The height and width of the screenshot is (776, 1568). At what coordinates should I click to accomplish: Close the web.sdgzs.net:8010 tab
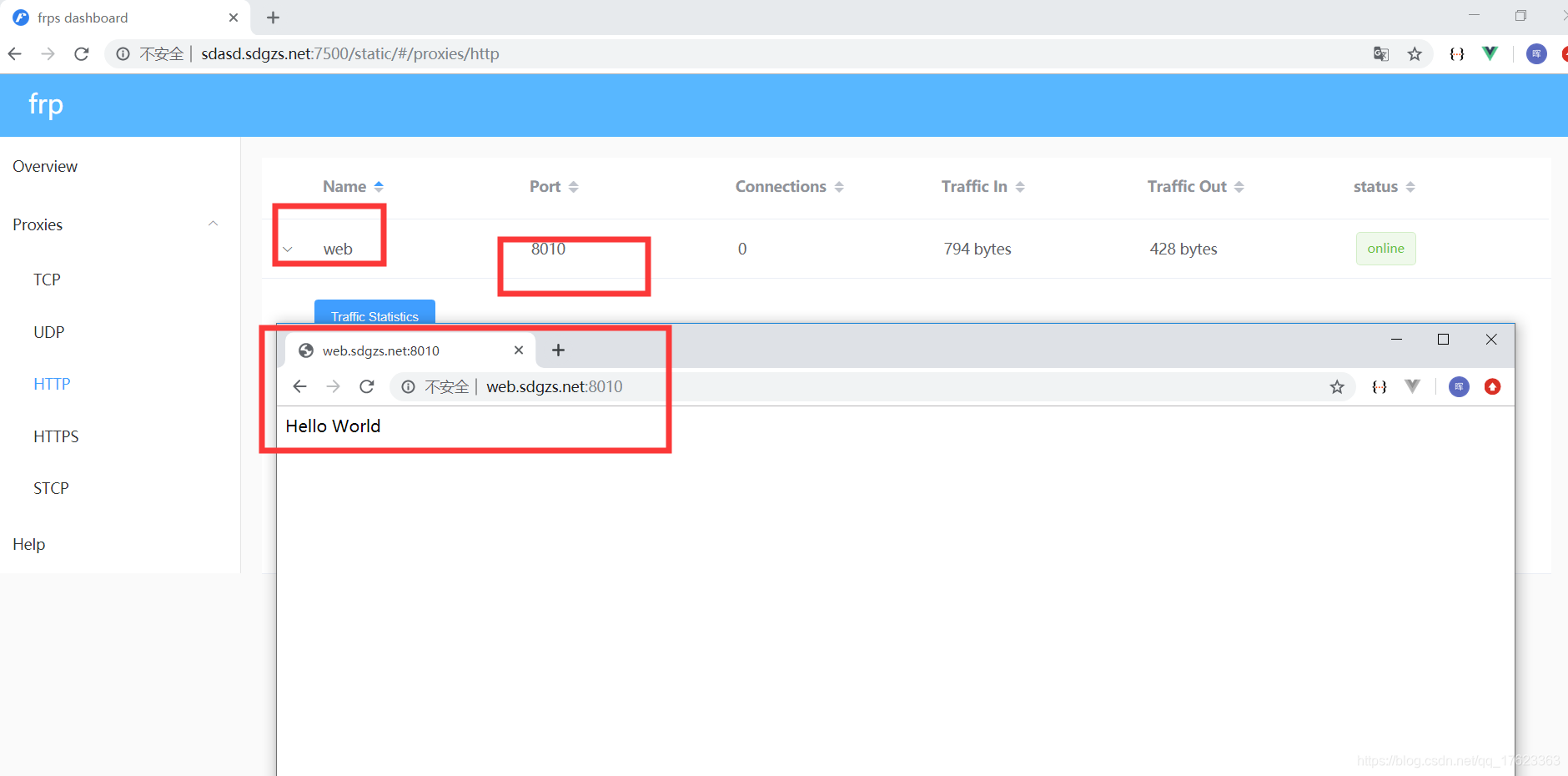pos(519,350)
